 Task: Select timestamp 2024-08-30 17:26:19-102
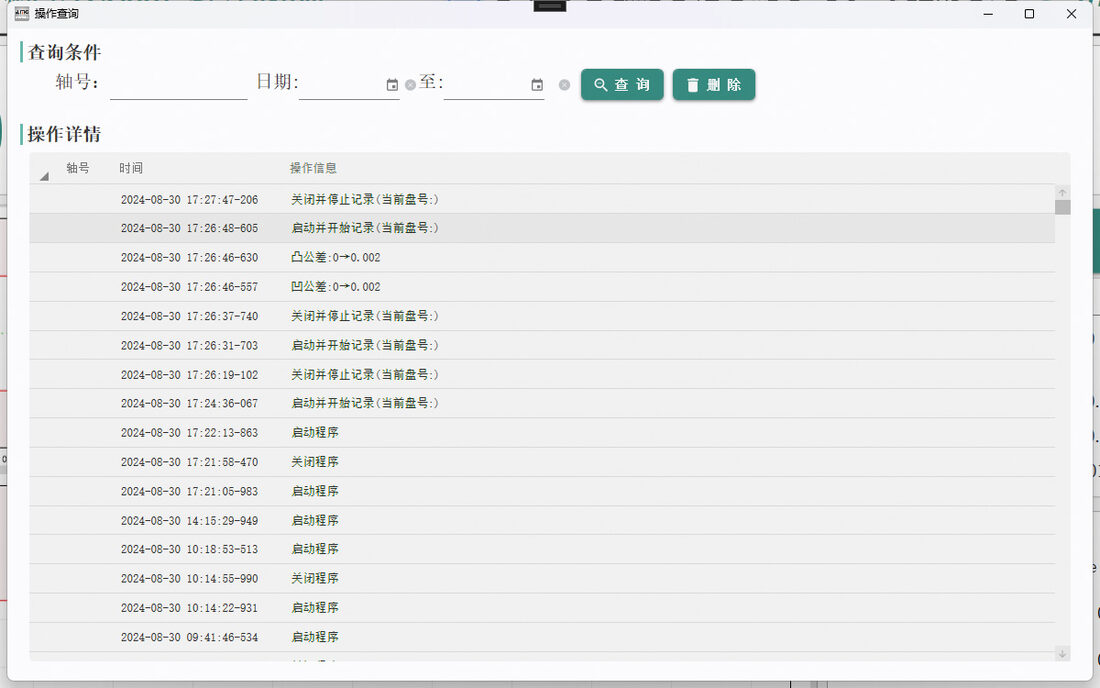(x=189, y=375)
